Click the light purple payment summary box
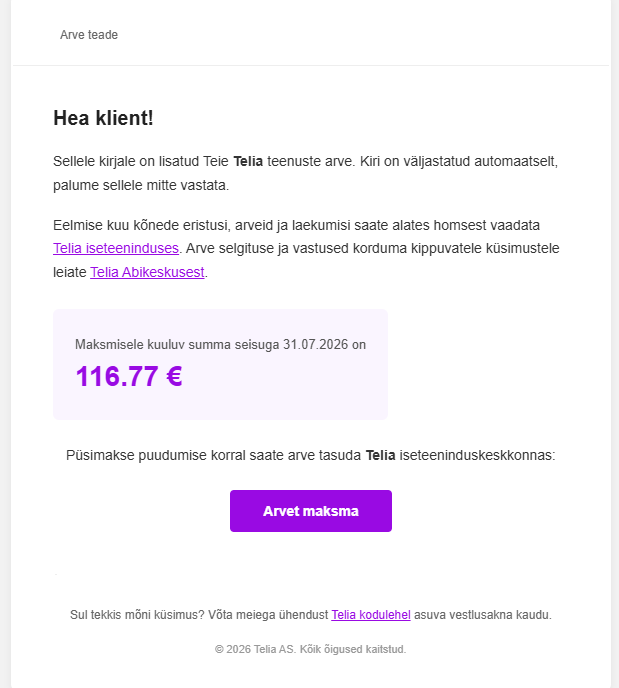Viewport: 619px width, 688px height. pos(220,364)
